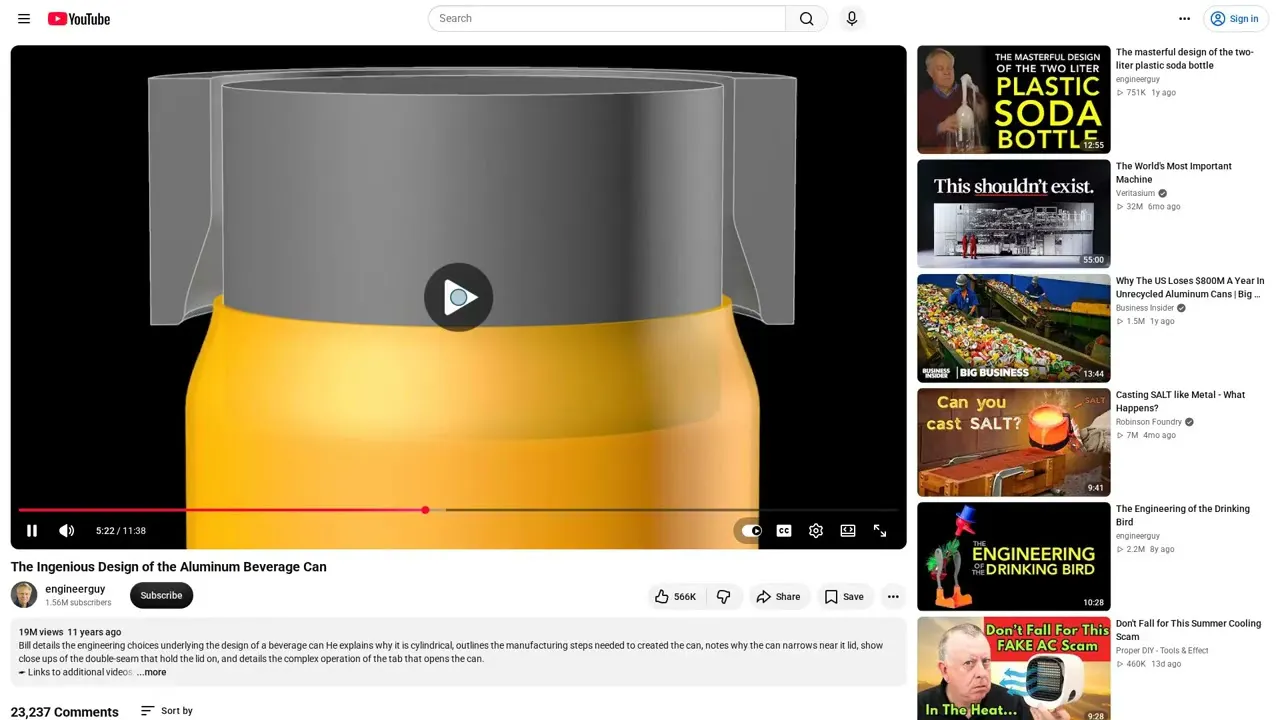Open Fake AC Scam video thumbnail
Image resolution: width=1280 pixels, height=720 pixels.
tap(1014, 668)
